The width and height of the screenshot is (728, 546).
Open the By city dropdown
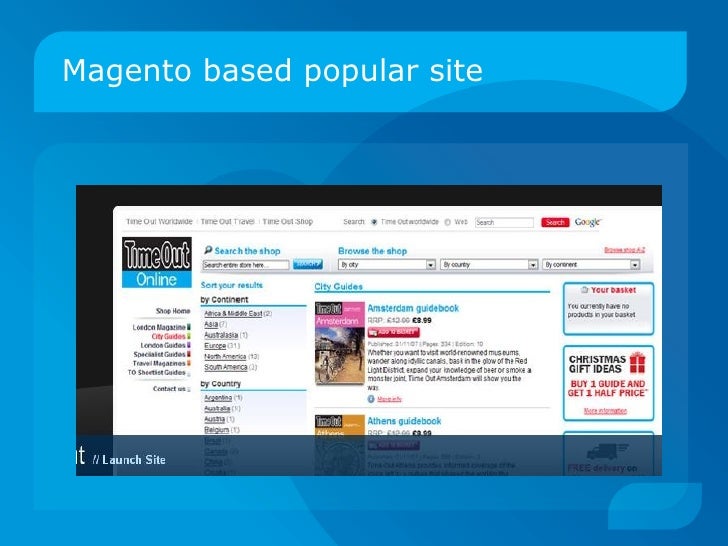pyautogui.click(x=386, y=265)
